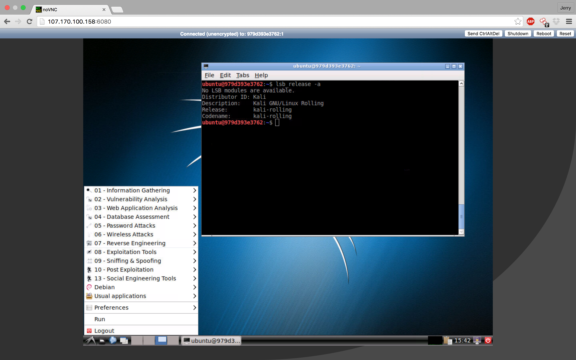Select the 10 - Post Exploitation menu text

(x=124, y=270)
